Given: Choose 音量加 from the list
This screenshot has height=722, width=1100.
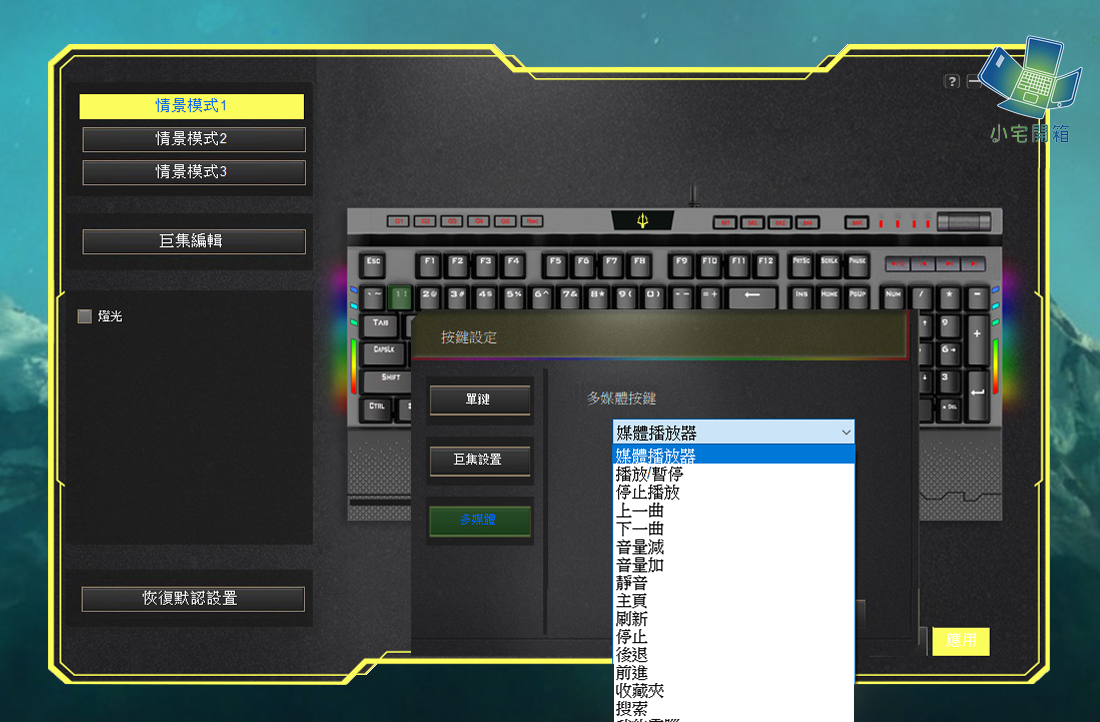Looking at the screenshot, I should click(733, 565).
